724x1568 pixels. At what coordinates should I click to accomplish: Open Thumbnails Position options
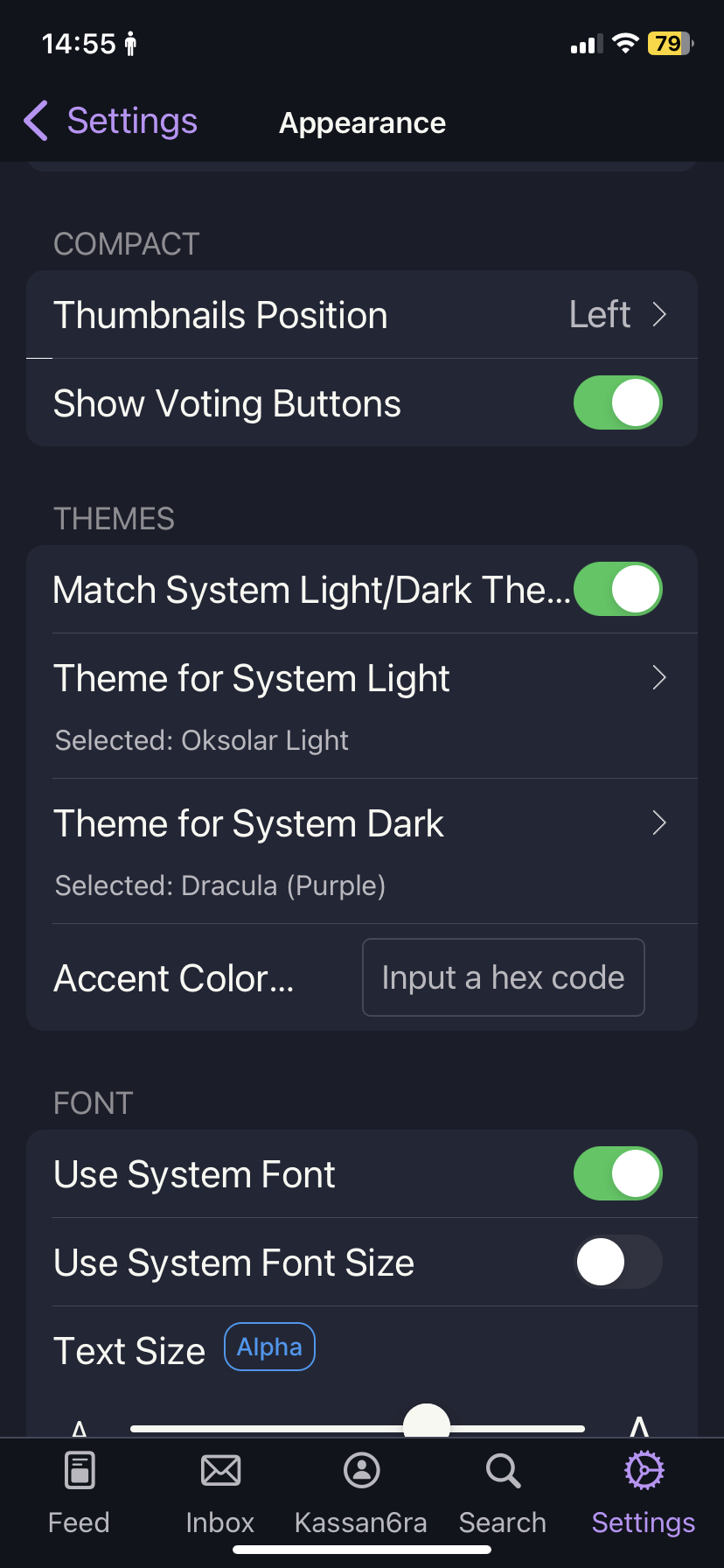362,315
